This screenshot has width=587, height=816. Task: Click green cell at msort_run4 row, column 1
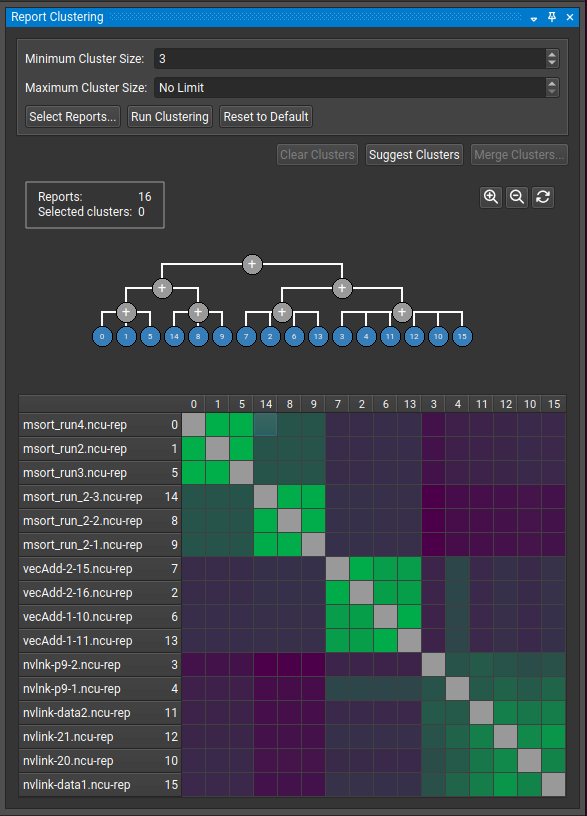point(218,425)
